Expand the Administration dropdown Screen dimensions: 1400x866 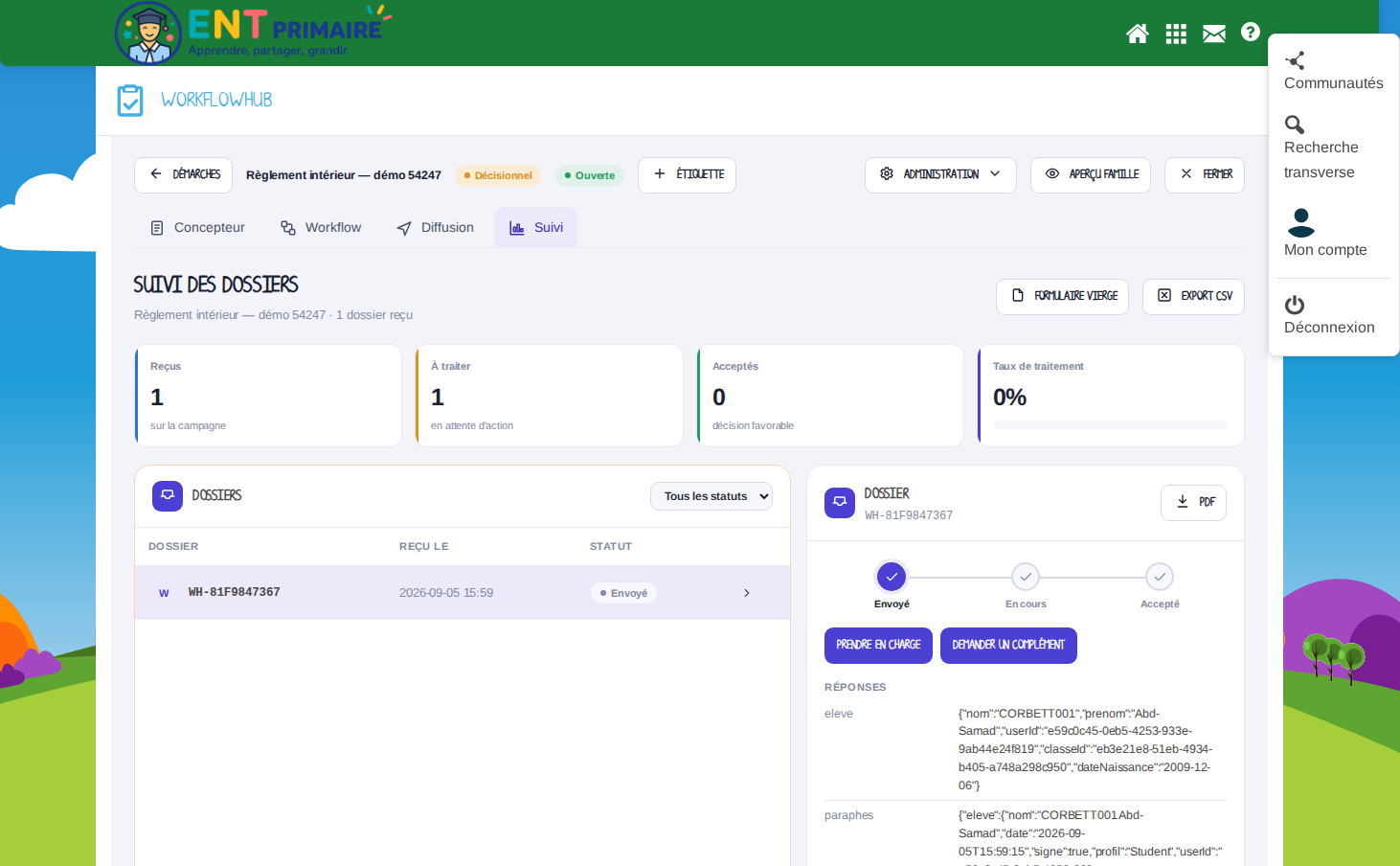940,174
